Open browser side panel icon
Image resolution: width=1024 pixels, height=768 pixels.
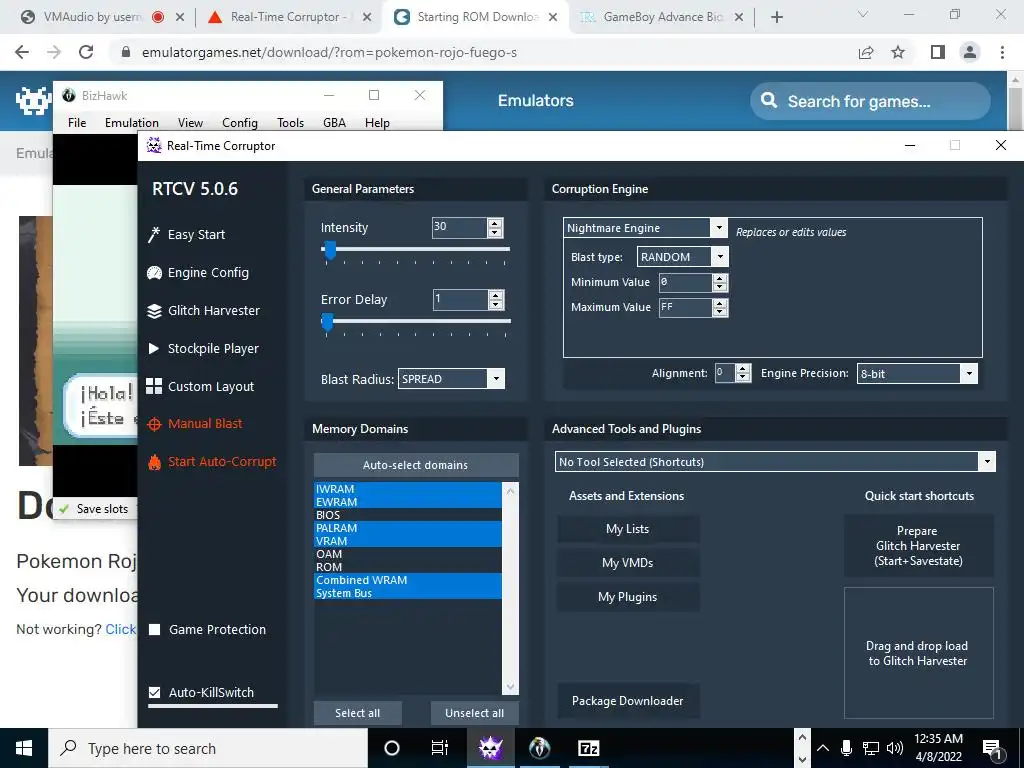[x=938, y=52]
